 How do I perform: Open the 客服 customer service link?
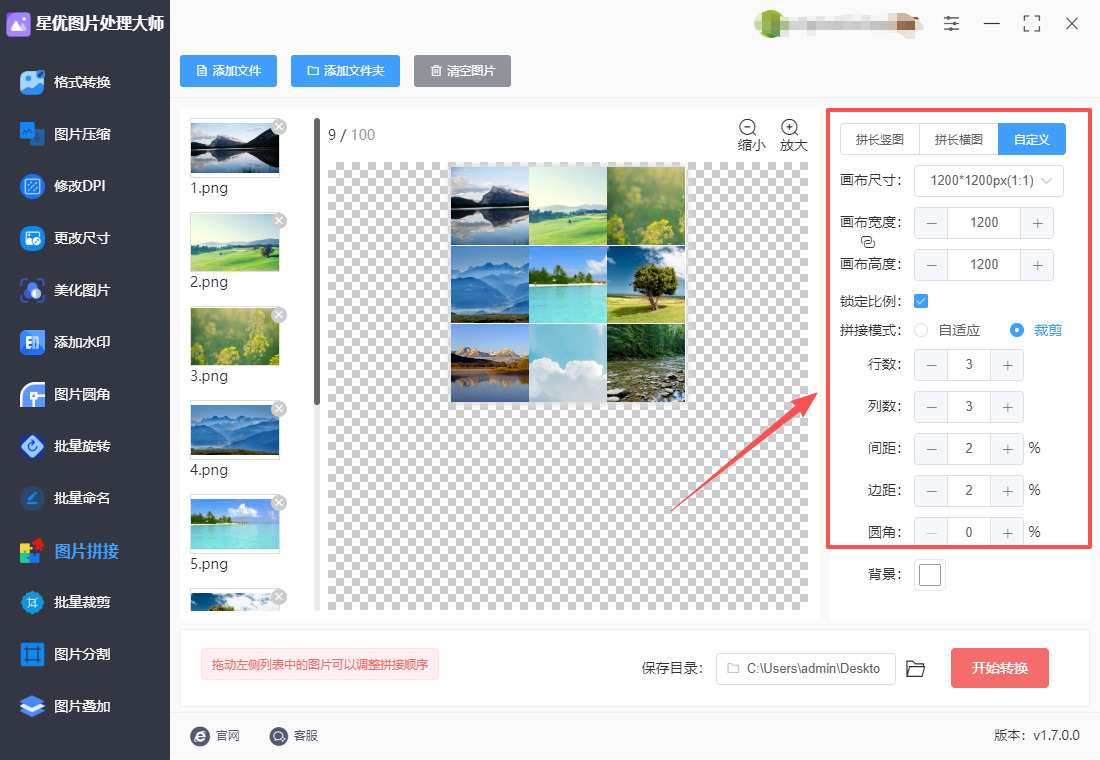tap(294, 735)
